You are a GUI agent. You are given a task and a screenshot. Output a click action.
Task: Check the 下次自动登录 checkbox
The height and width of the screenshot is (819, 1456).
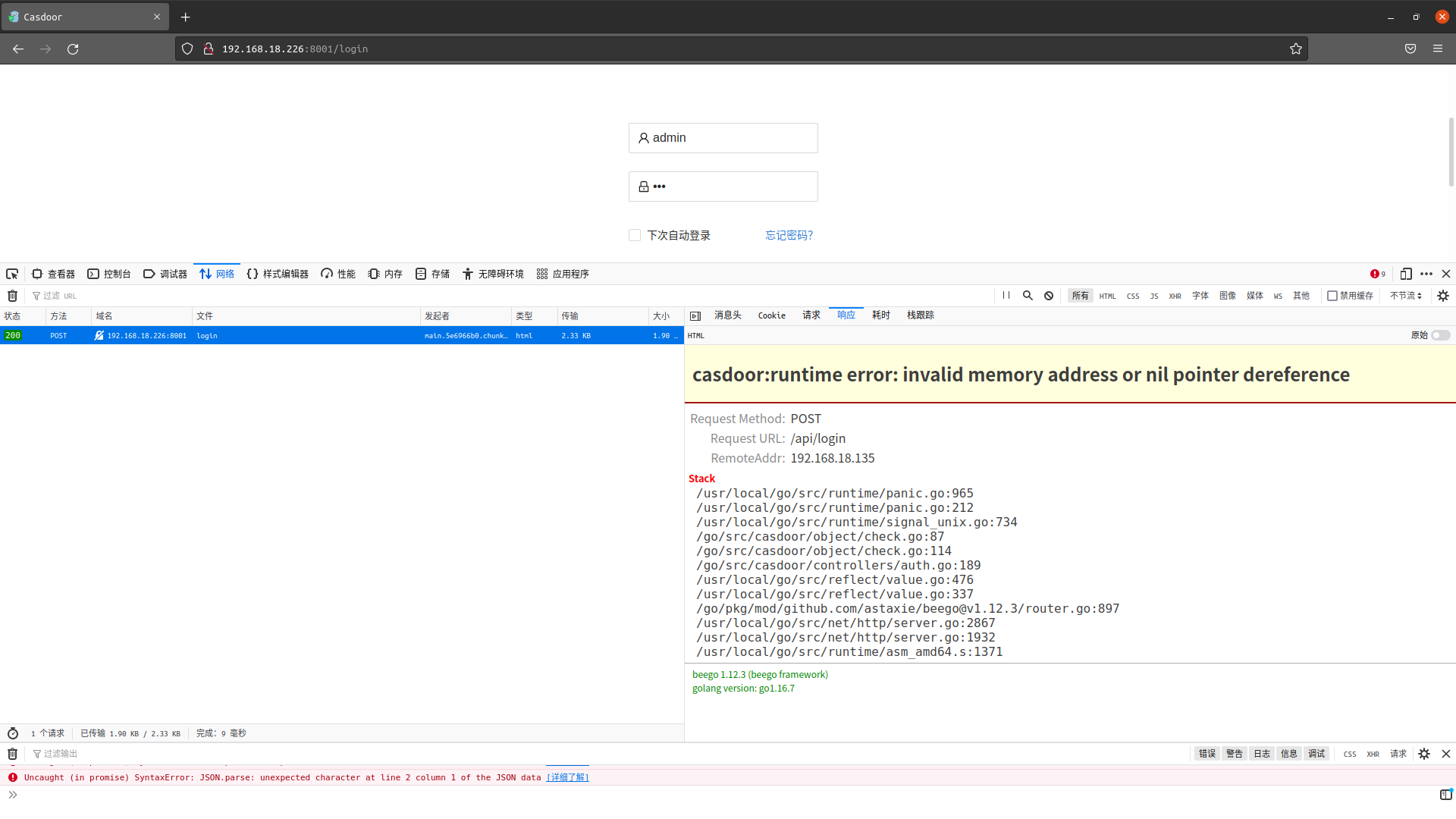634,235
